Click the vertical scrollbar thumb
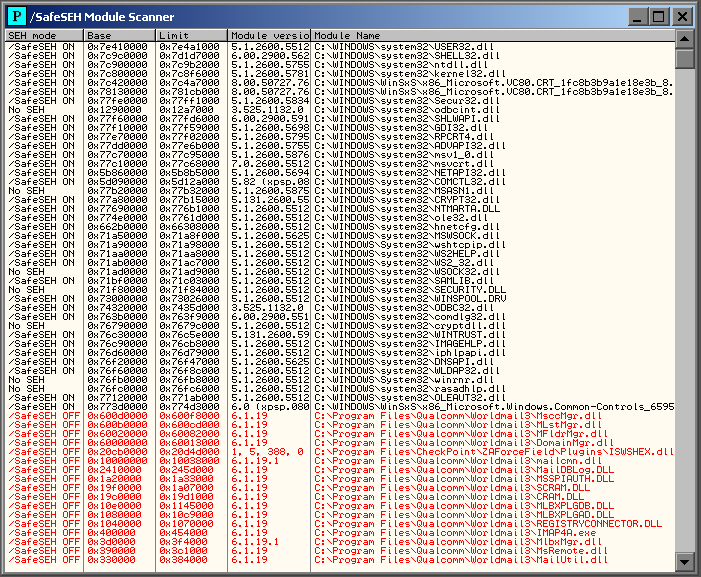Screen dimensions: 701x577 click(684, 59)
